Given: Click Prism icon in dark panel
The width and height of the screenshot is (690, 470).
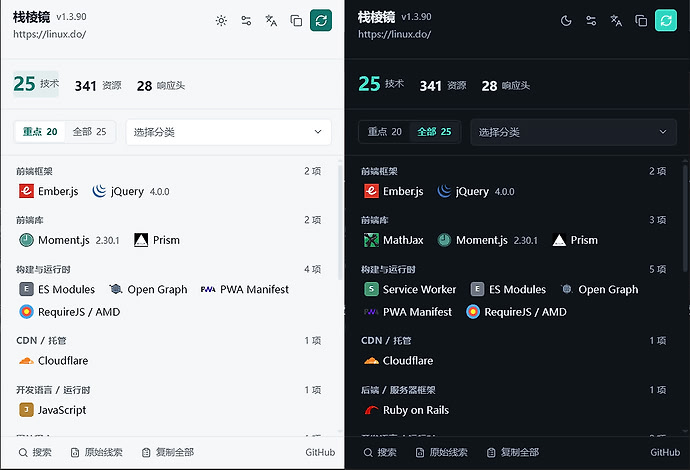Looking at the screenshot, I should click(559, 240).
